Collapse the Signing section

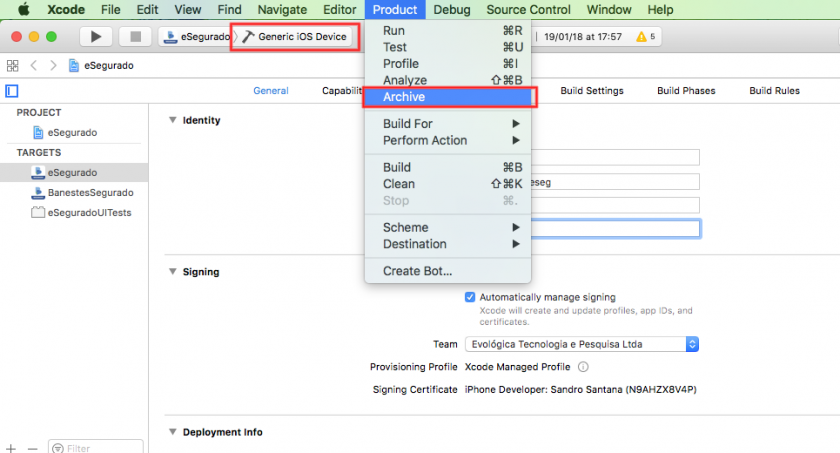[x=171, y=271]
